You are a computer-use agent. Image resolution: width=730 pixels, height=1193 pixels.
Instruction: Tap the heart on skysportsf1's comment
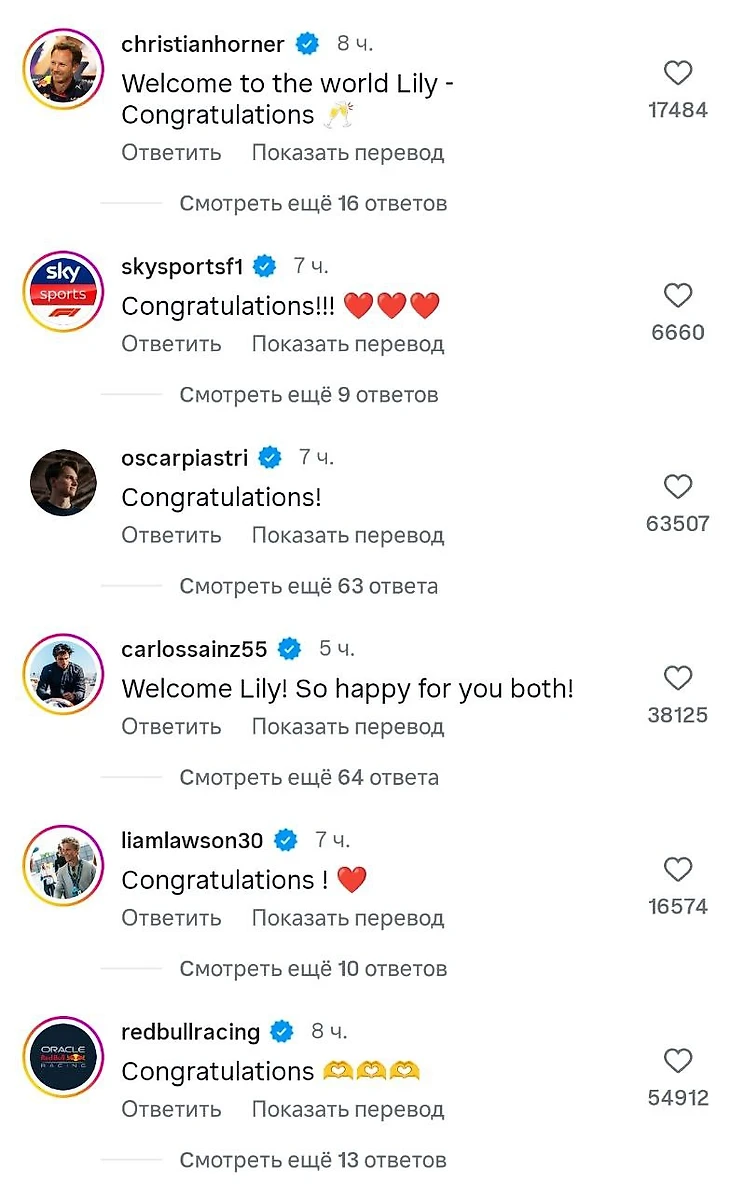677,295
